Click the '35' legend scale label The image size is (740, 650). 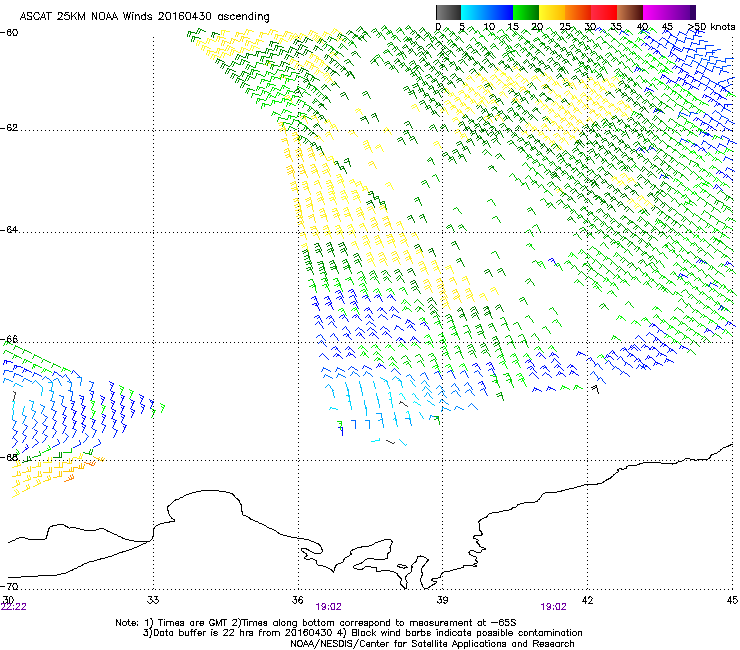(x=616, y=27)
